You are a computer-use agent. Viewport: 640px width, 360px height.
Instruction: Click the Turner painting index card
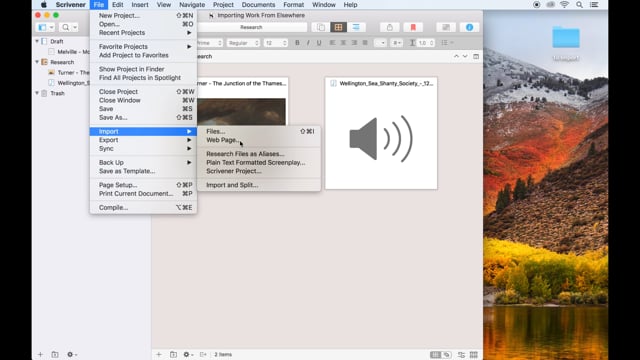[242, 101]
